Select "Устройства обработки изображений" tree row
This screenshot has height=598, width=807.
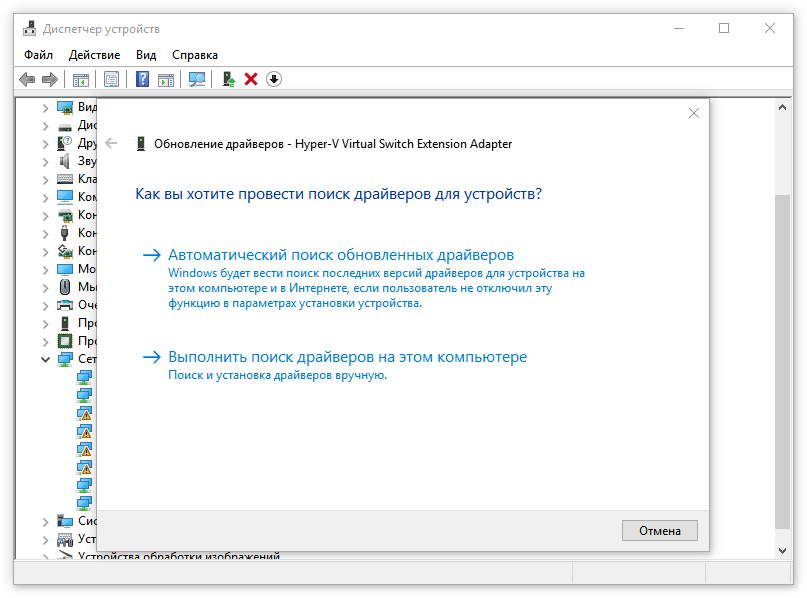point(179,555)
